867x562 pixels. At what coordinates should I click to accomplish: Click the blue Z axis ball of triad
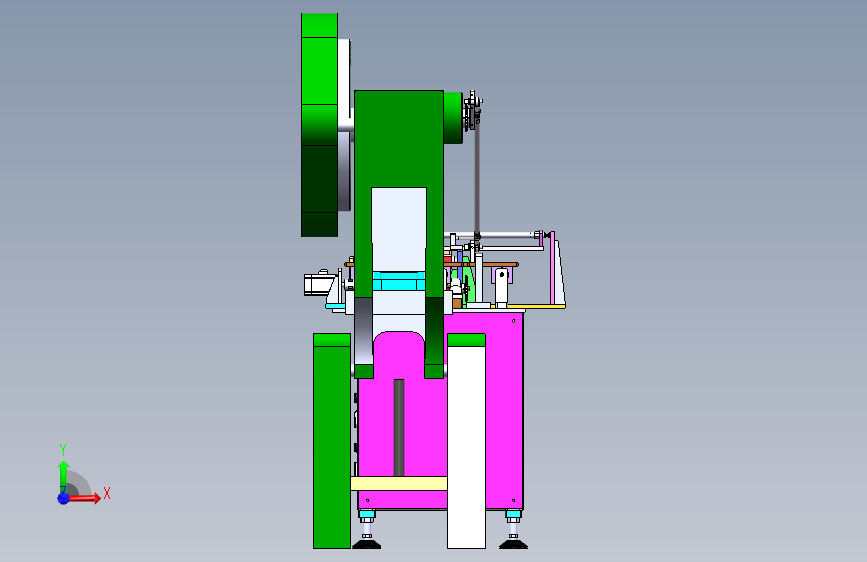(63, 498)
